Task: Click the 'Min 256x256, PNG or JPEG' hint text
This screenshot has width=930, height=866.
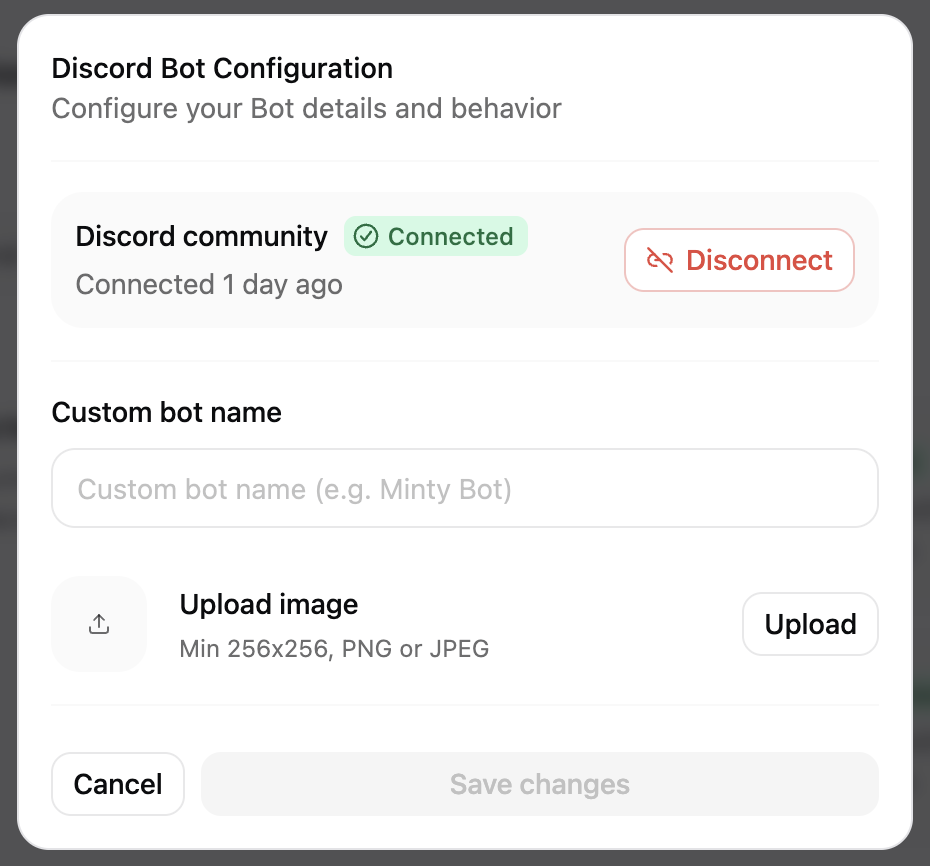Action: [x=334, y=648]
